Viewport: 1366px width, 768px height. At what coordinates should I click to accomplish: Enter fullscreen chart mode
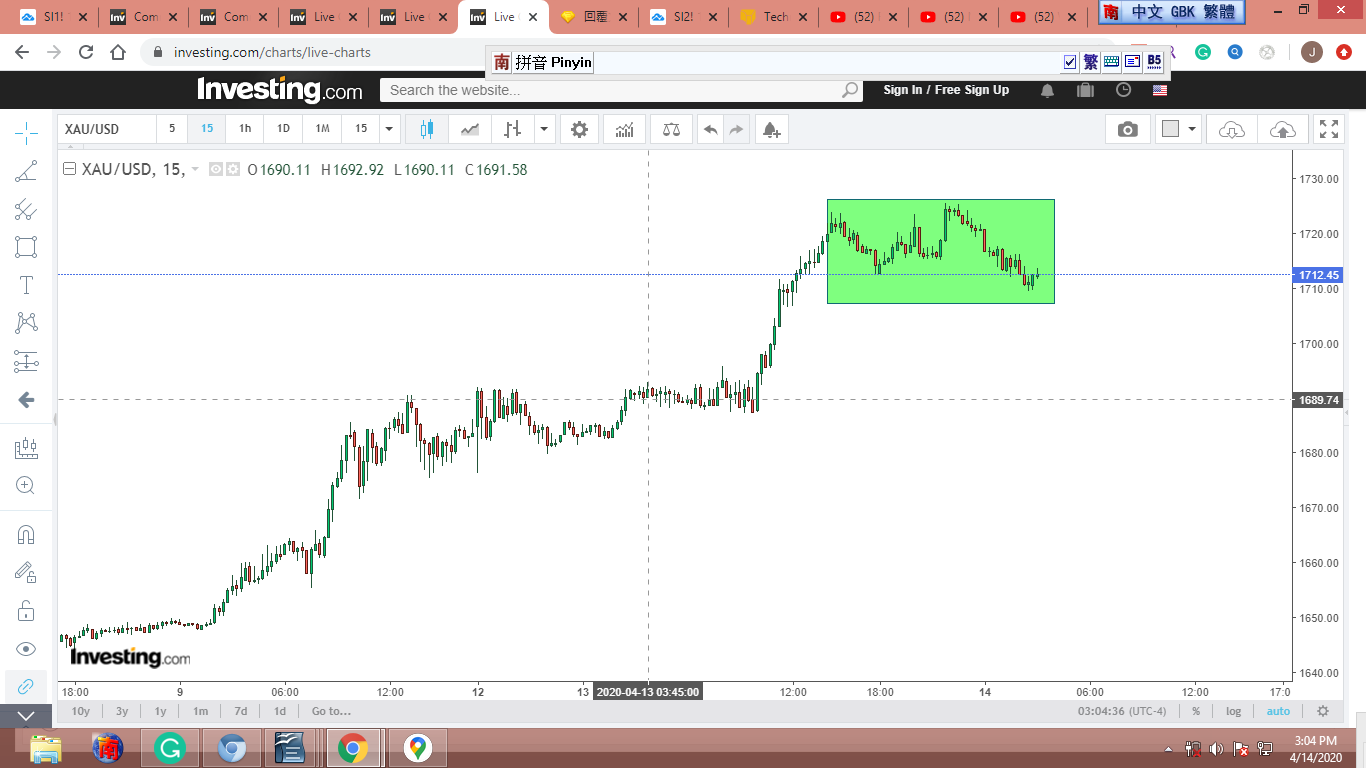point(1328,129)
